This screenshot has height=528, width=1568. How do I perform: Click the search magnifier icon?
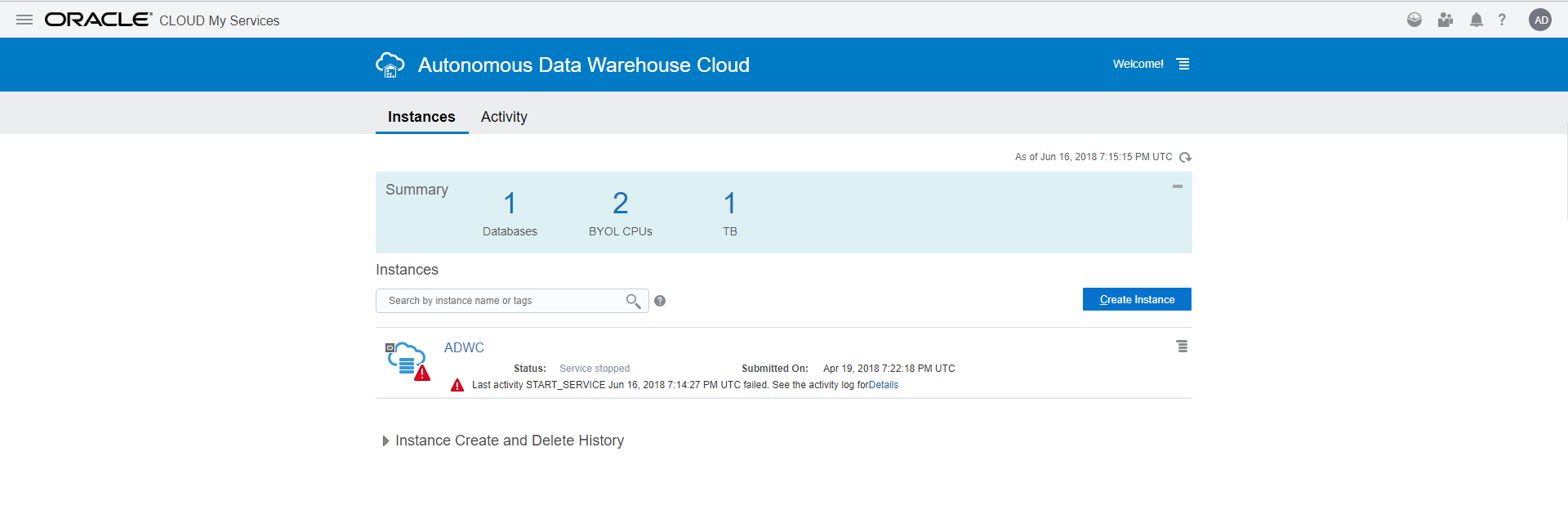[633, 301]
